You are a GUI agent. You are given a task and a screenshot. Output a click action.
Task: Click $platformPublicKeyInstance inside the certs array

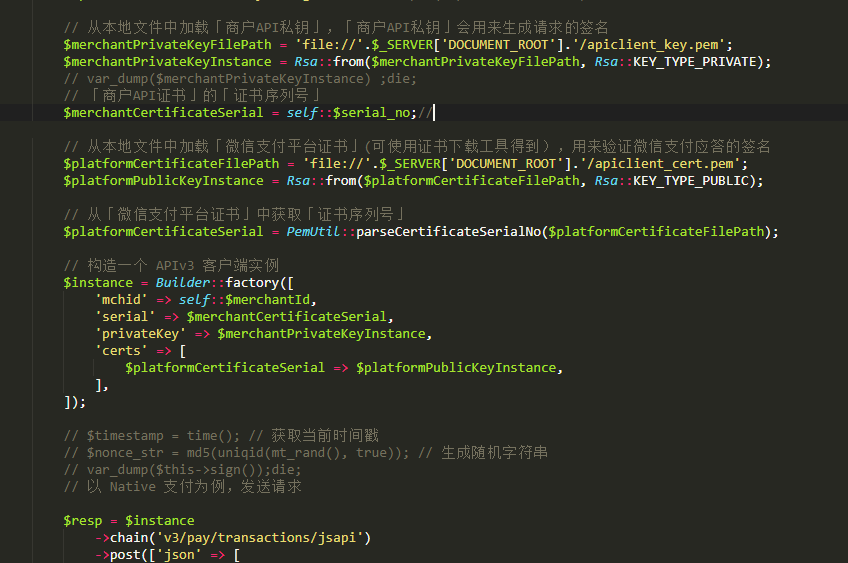pos(456,368)
